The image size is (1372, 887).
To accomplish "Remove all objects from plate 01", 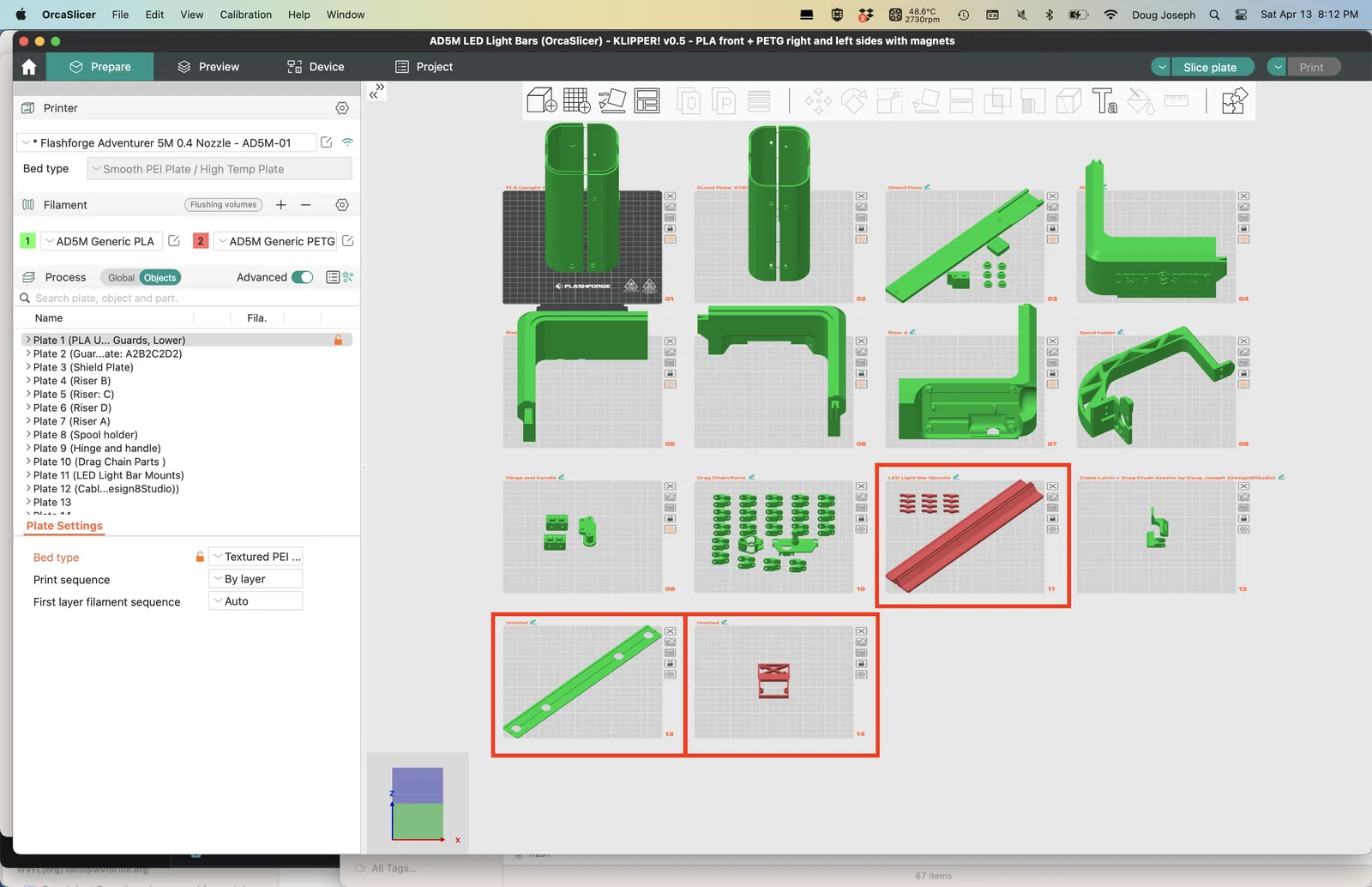I will [671, 196].
